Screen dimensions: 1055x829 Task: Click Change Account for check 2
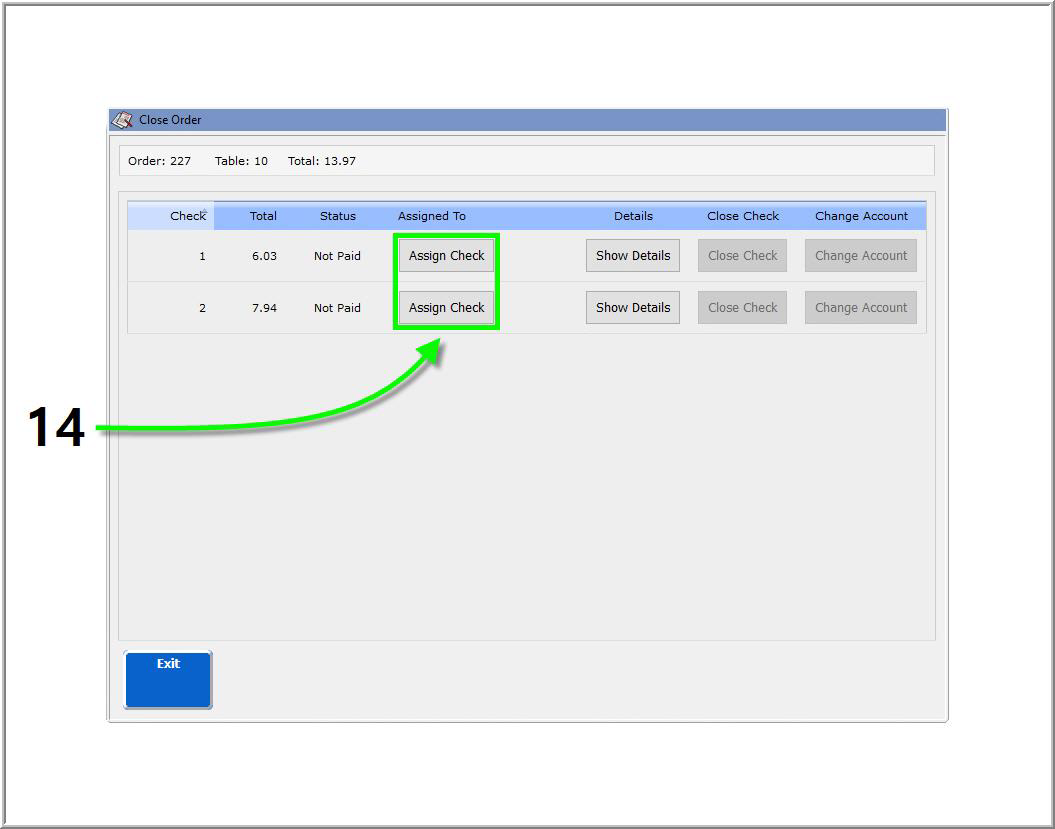click(860, 308)
